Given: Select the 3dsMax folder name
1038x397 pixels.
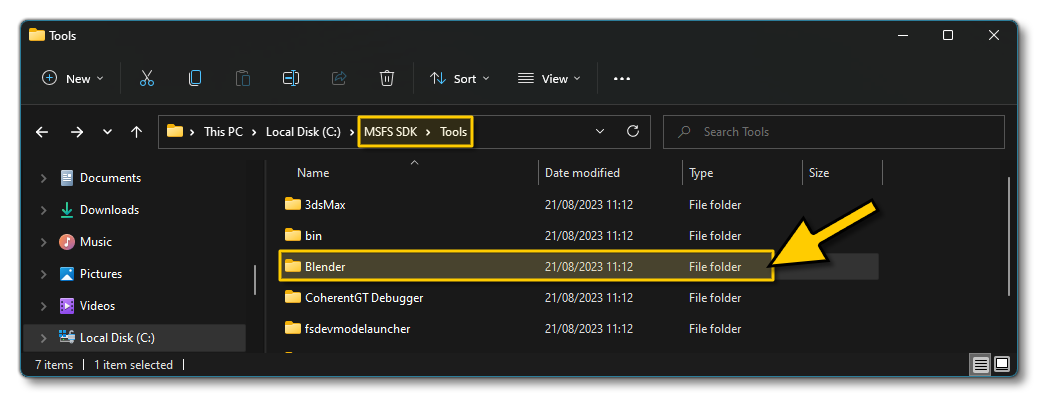Looking at the screenshot, I should tap(325, 204).
